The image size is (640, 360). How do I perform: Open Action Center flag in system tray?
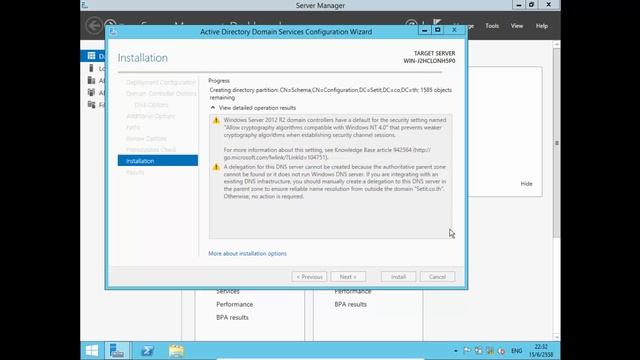(467, 351)
